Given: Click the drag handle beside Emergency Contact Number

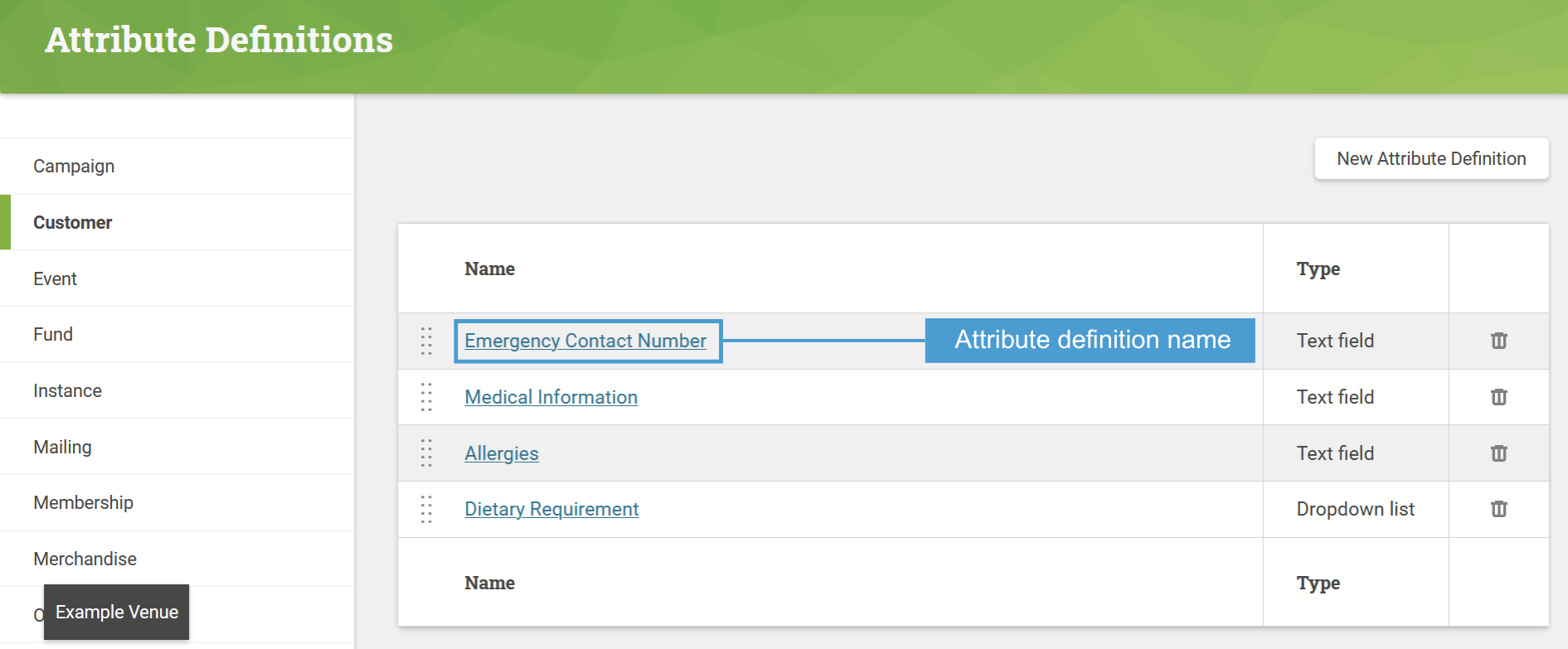Looking at the screenshot, I should (x=427, y=341).
